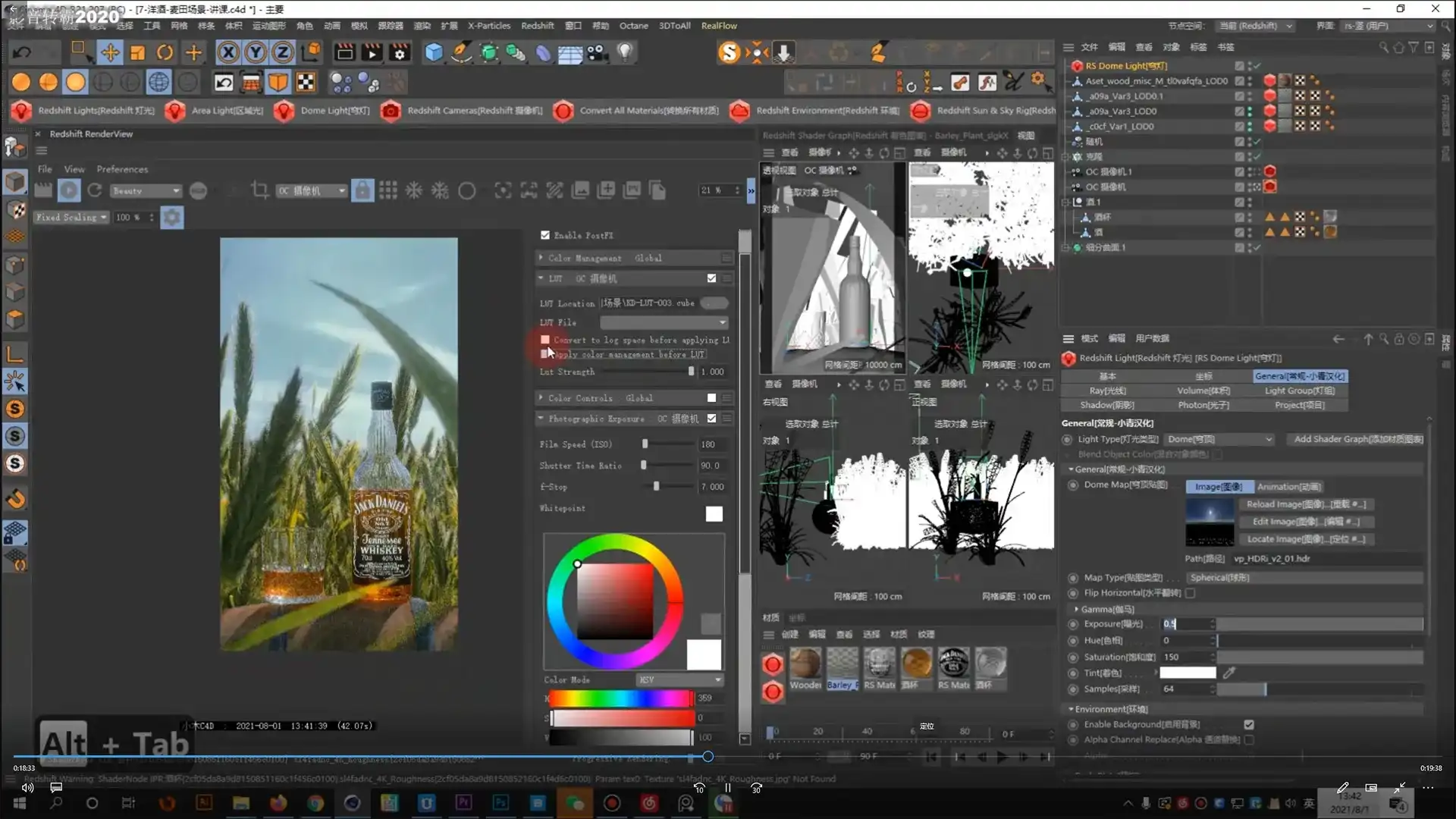Screen dimensions: 1456x819
Task: Click Dome Light shelf icon
Action: (x=284, y=111)
